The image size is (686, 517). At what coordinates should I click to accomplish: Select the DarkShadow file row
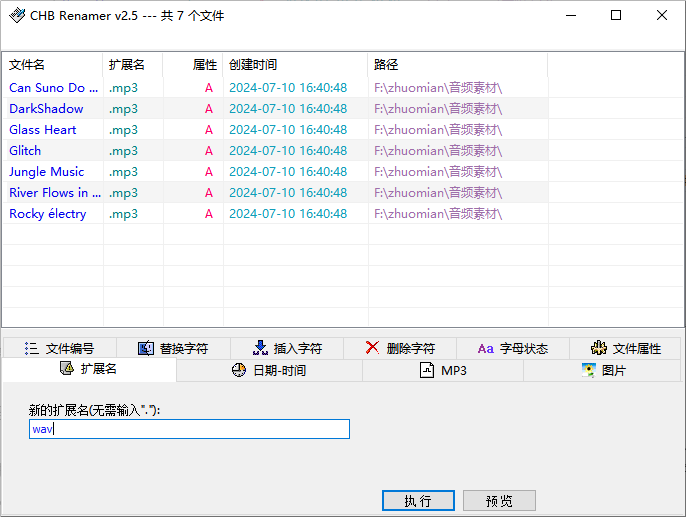pyautogui.click(x=46, y=108)
